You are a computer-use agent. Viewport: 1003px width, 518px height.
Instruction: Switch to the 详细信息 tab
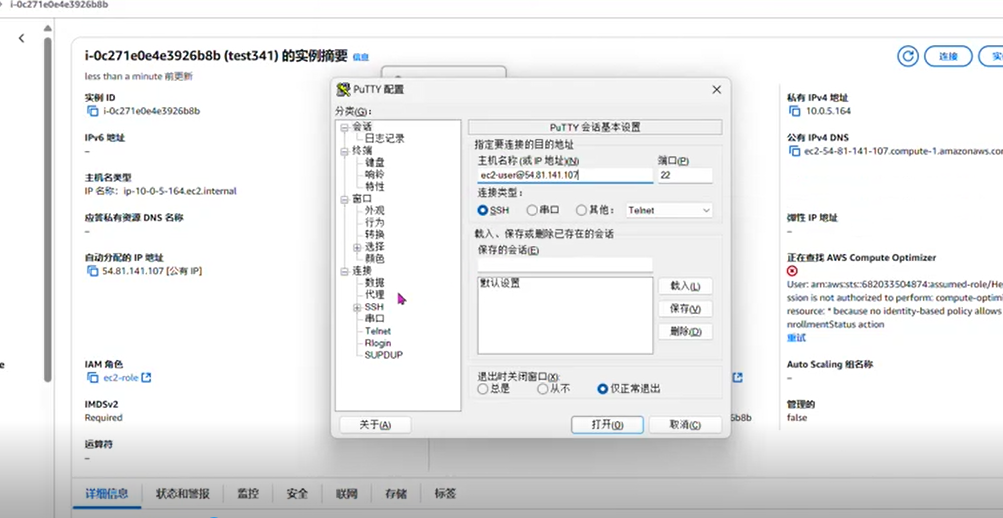pyautogui.click(x=106, y=494)
